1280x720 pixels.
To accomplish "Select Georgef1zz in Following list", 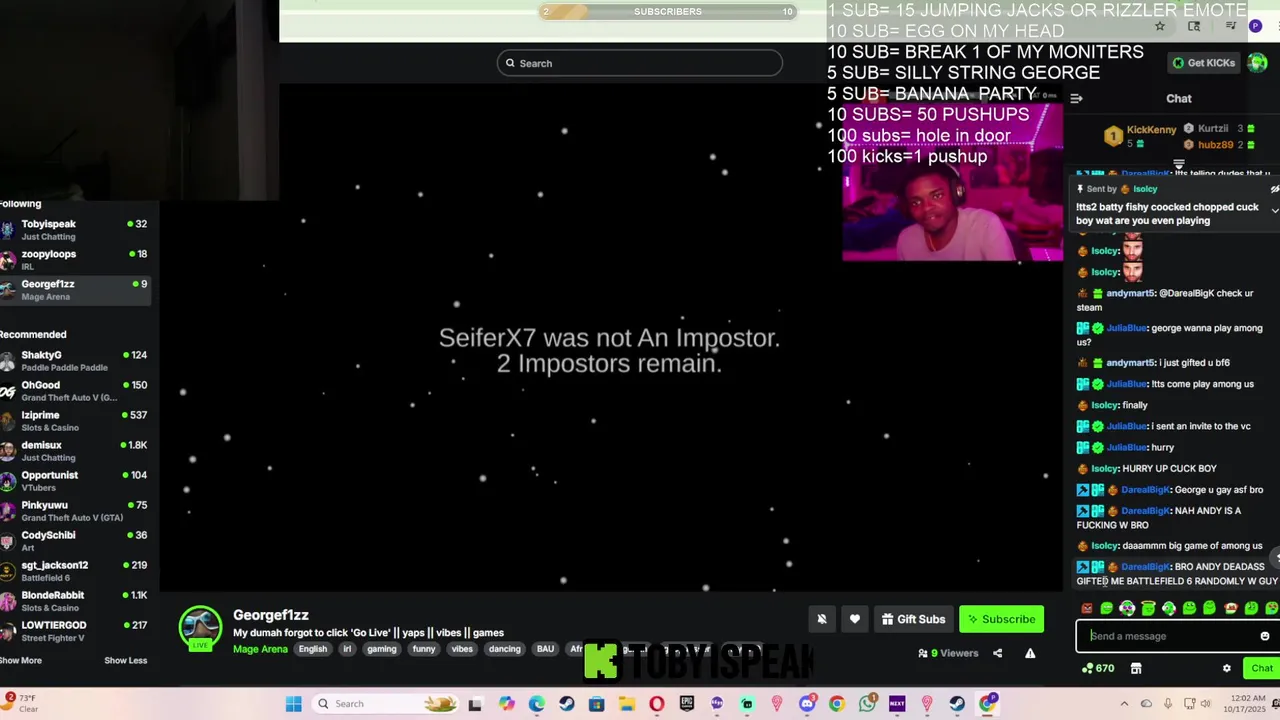I will (x=75, y=289).
